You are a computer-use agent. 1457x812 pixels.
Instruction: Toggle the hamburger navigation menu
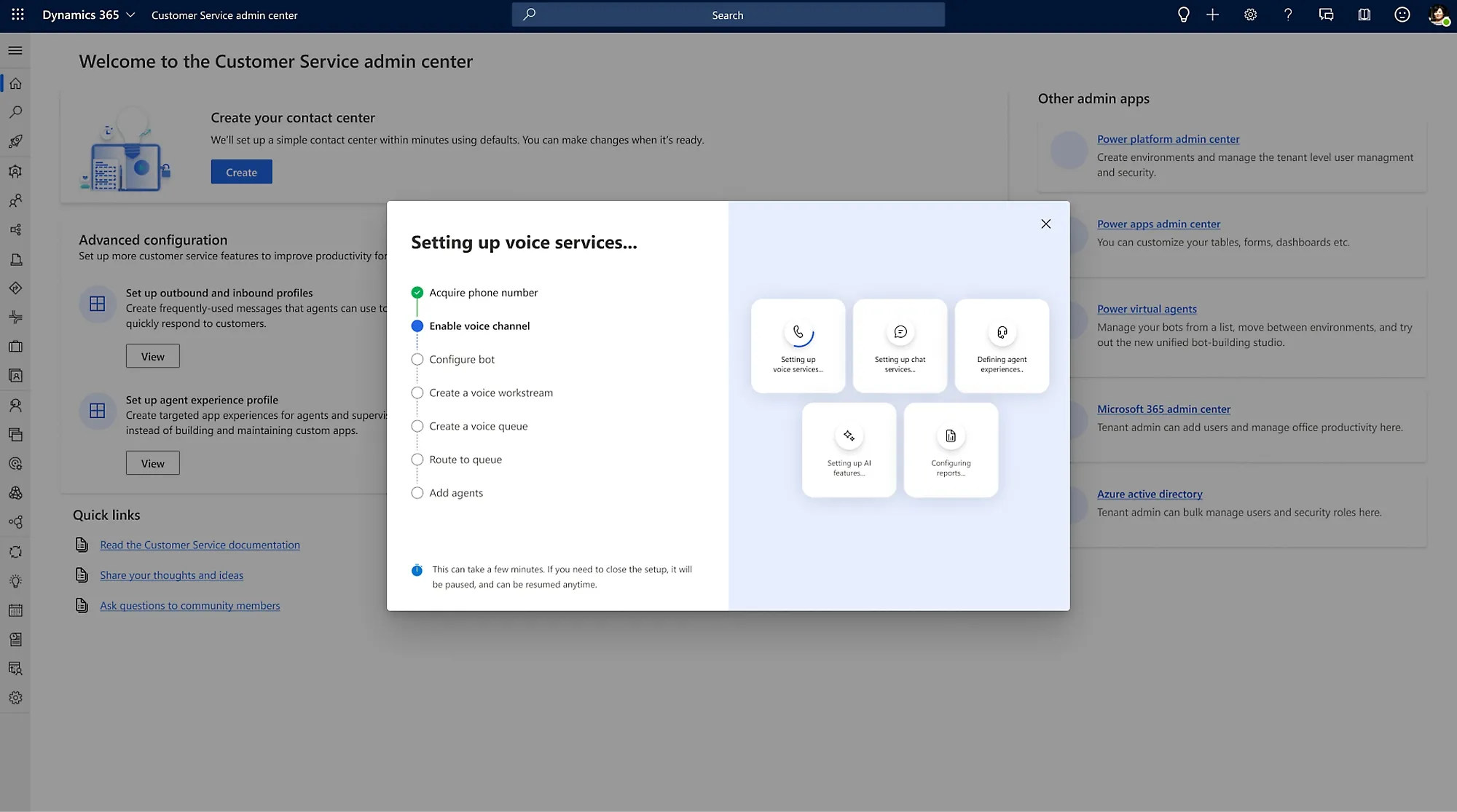[15, 50]
